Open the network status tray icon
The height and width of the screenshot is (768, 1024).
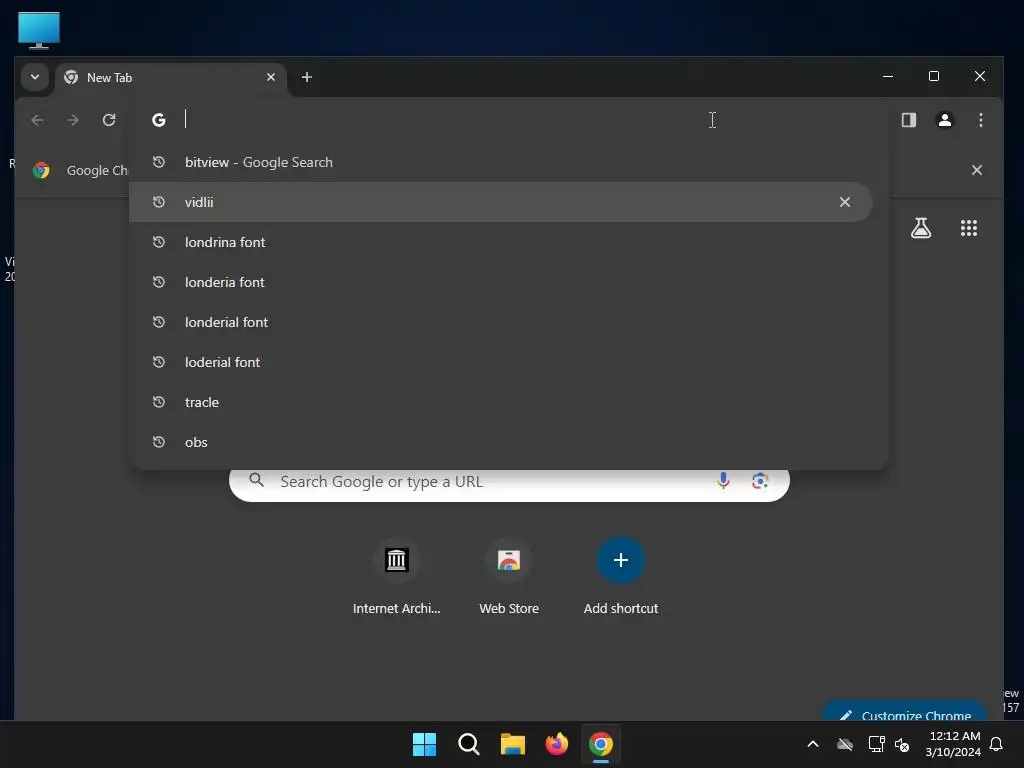(x=876, y=744)
